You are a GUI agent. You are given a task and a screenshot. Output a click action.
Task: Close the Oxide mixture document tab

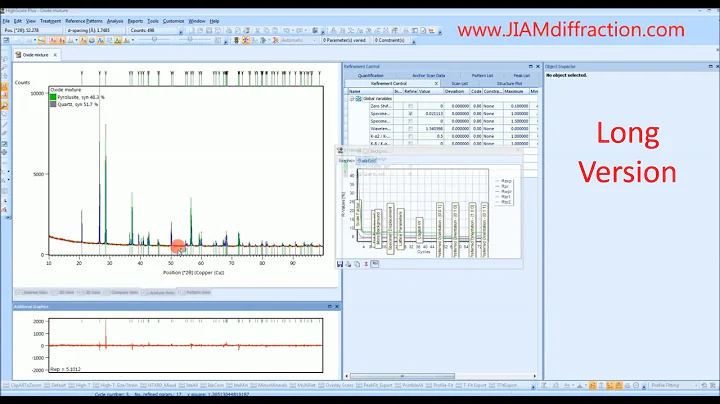(55, 55)
